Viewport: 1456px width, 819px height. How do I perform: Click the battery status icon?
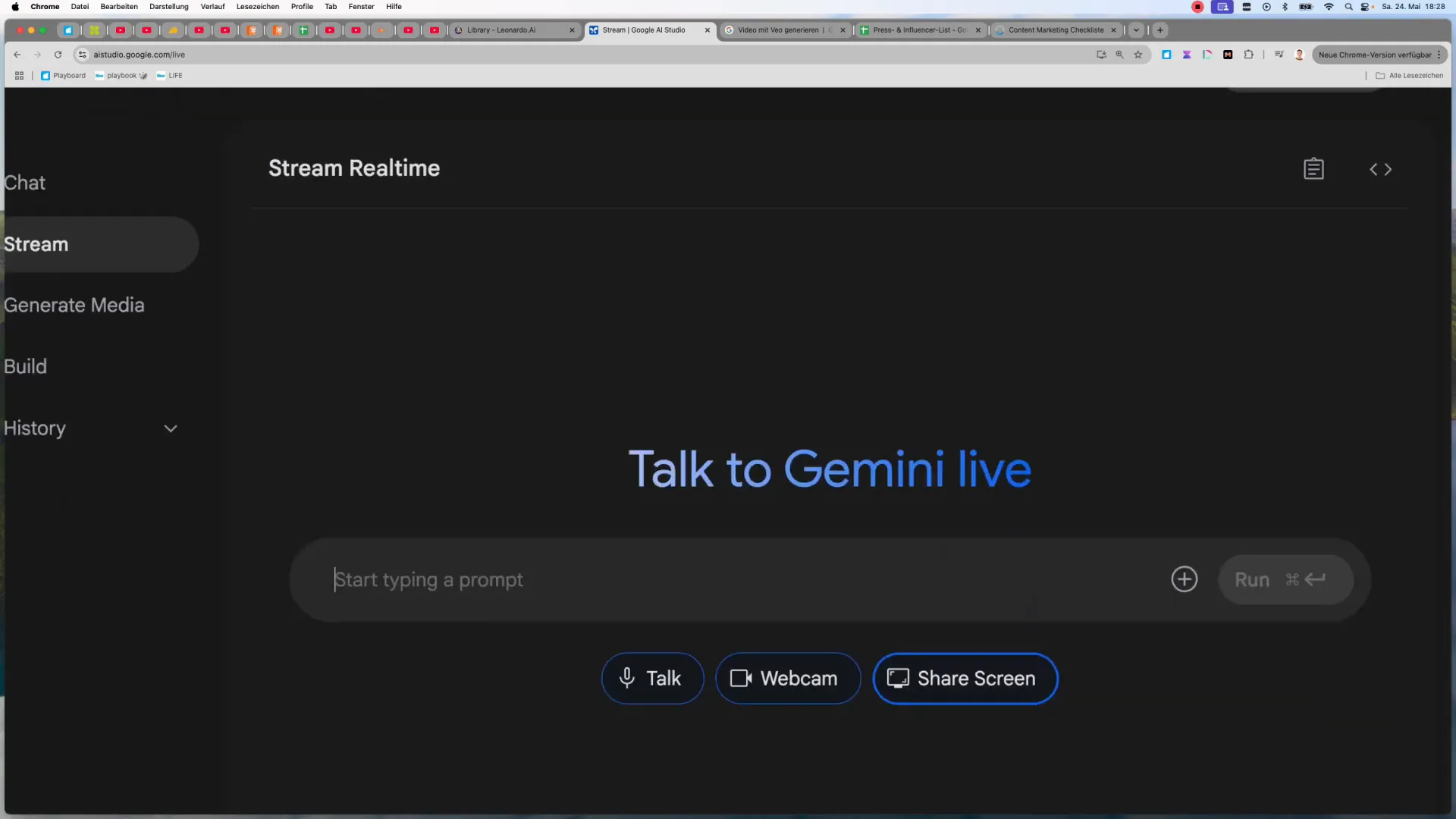pyautogui.click(x=1306, y=7)
